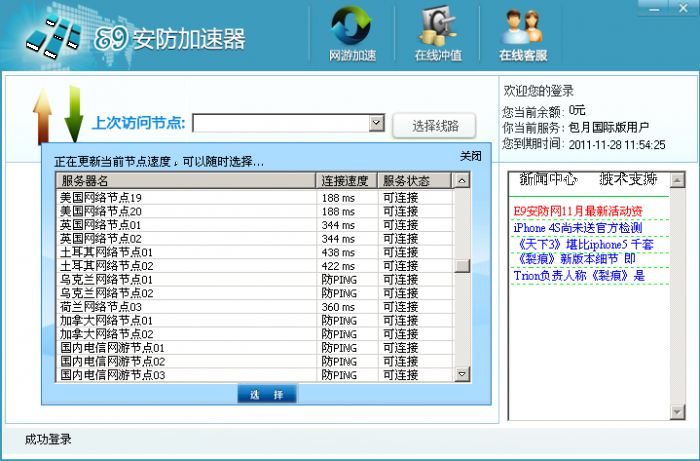Select row 加拿大网络节点02
Viewport: 700px width, 461px height.
point(254,334)
